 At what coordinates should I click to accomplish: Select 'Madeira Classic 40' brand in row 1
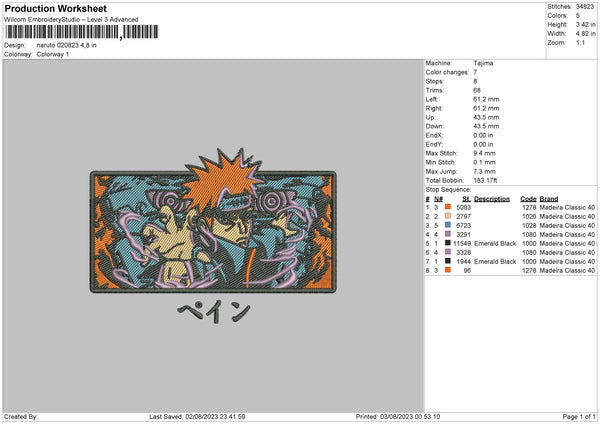[567, 207]
